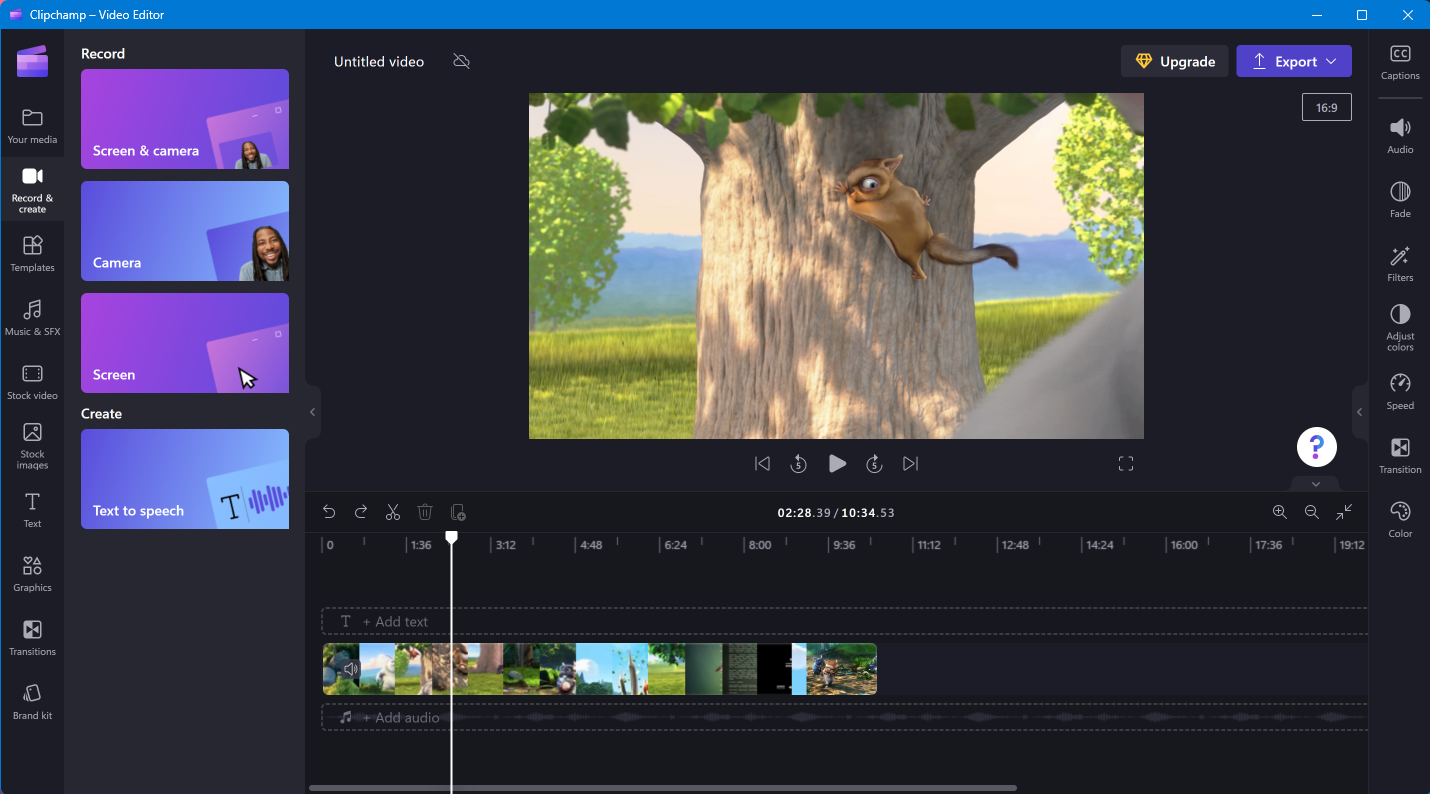The image size is (1430, 794).
Task: Mute the video clip audio on timeline
Action: point(349,669)
